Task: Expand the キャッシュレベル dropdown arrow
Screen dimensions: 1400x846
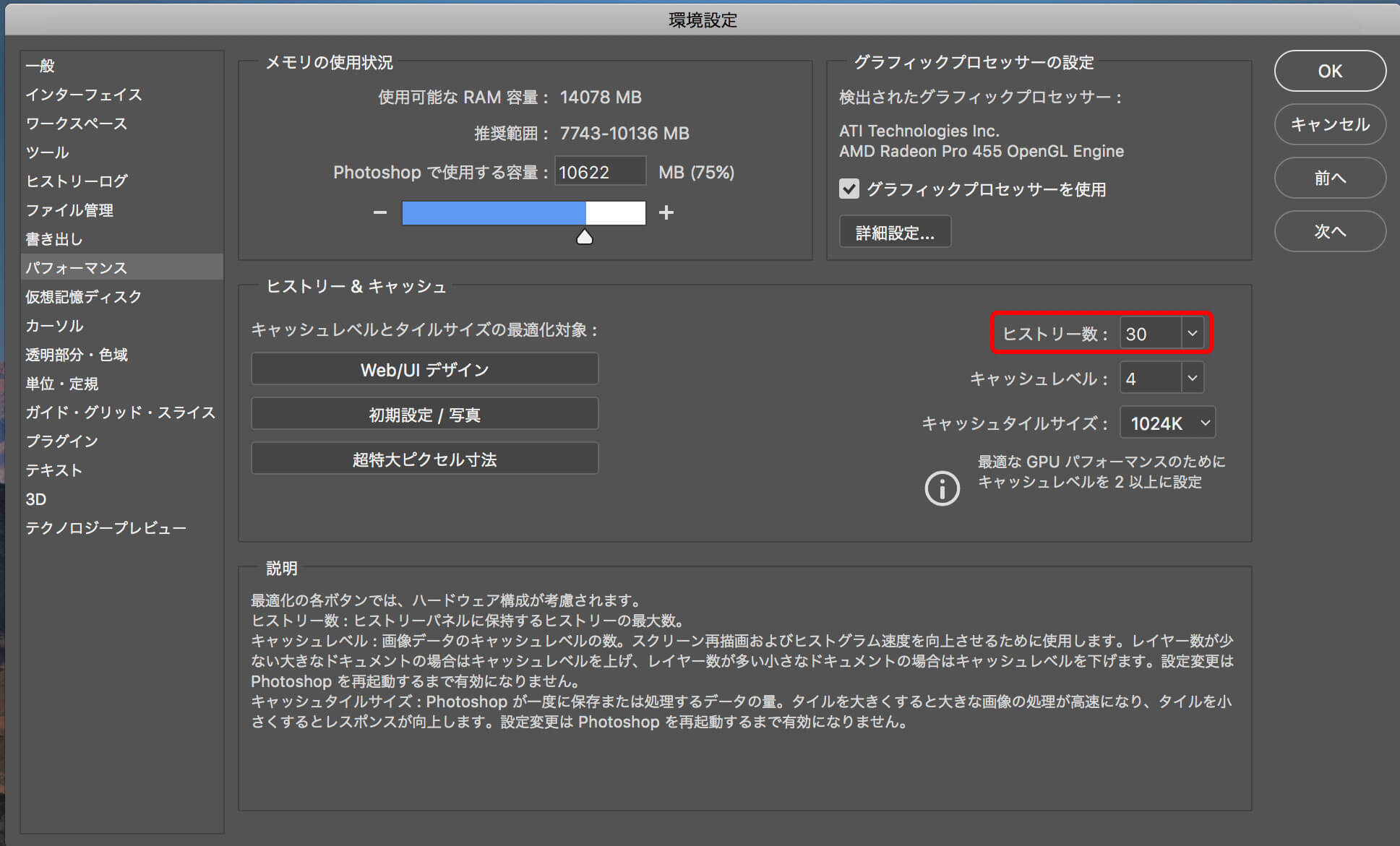Action: (x=1193, y=378)
